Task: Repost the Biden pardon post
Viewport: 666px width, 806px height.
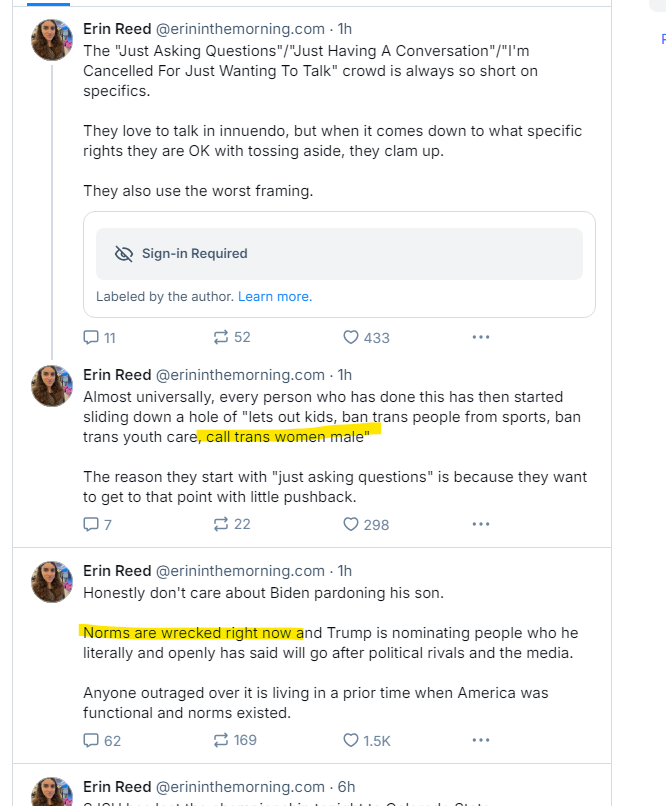Action: pyautogui.click(x=221, y=741)
